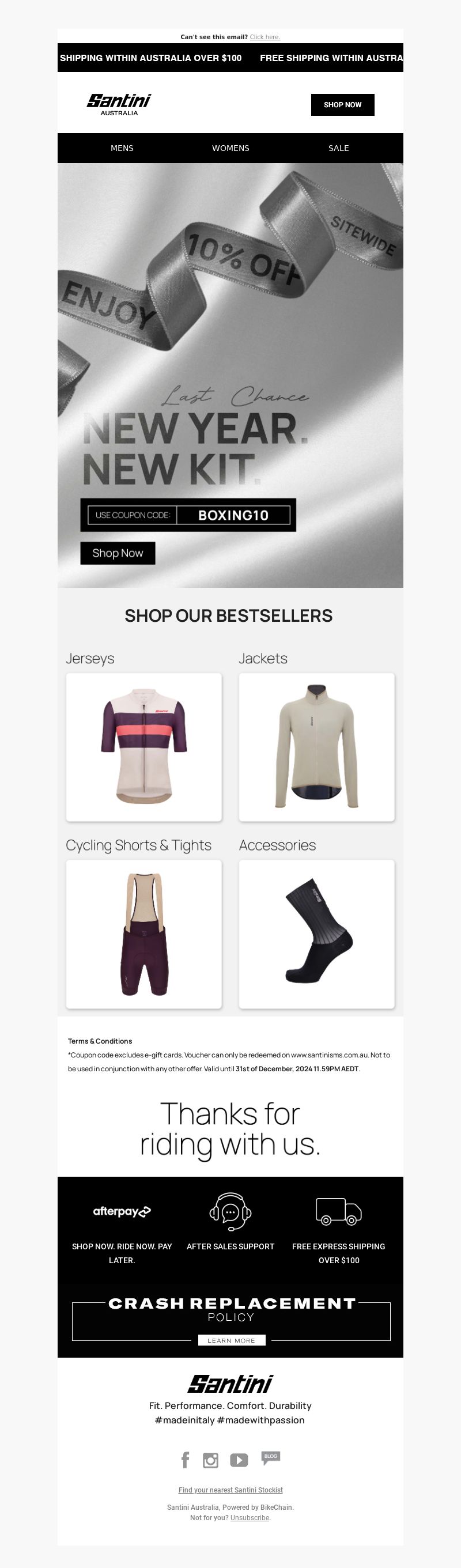Click Learn More for crash replacement policy
461x1568 pixels.
pyautogui.click(x=232, y=1340)
